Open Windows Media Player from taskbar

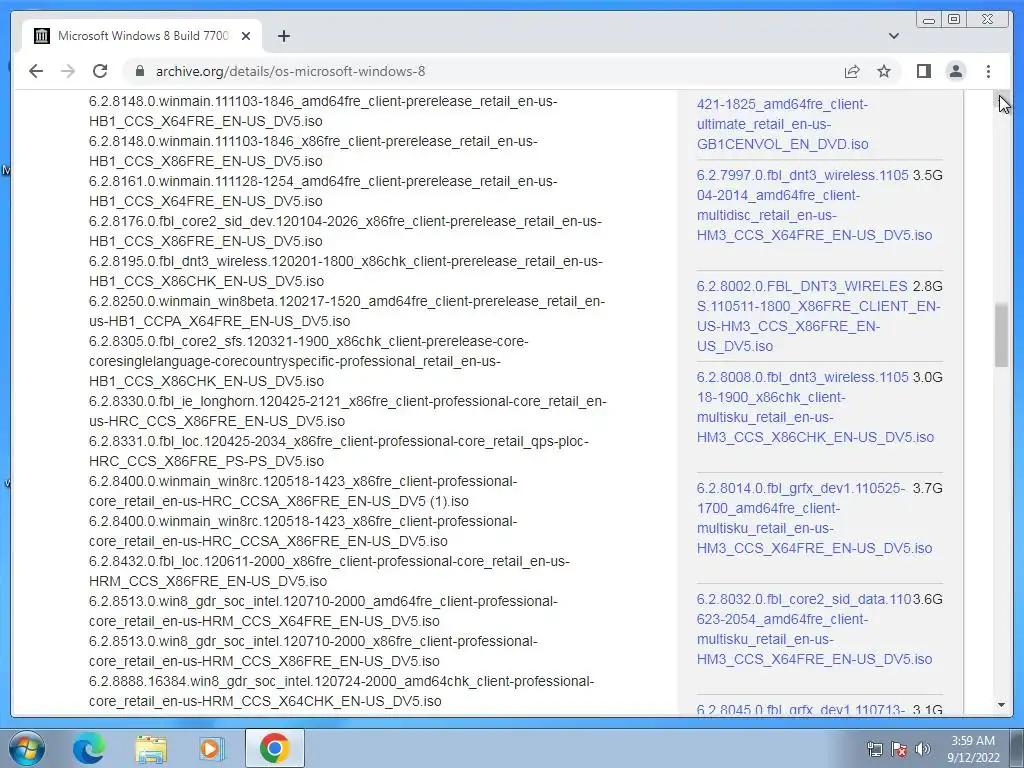[212, 748]
